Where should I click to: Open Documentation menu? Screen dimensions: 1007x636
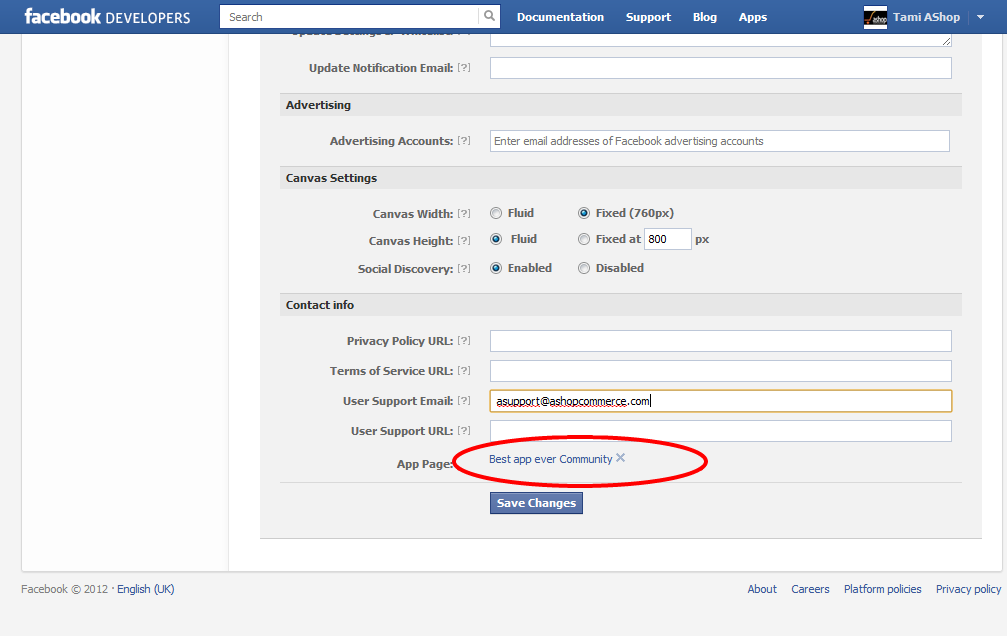(x=560, y=17)
